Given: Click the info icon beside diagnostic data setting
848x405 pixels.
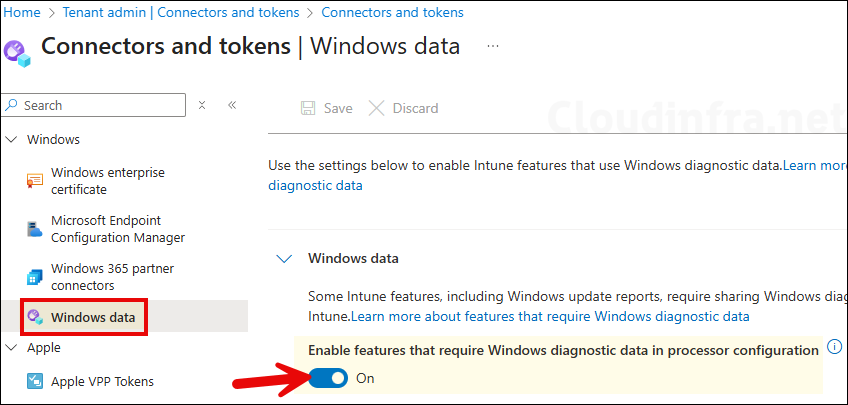Looking at the screenshot, I should (834, 348).
